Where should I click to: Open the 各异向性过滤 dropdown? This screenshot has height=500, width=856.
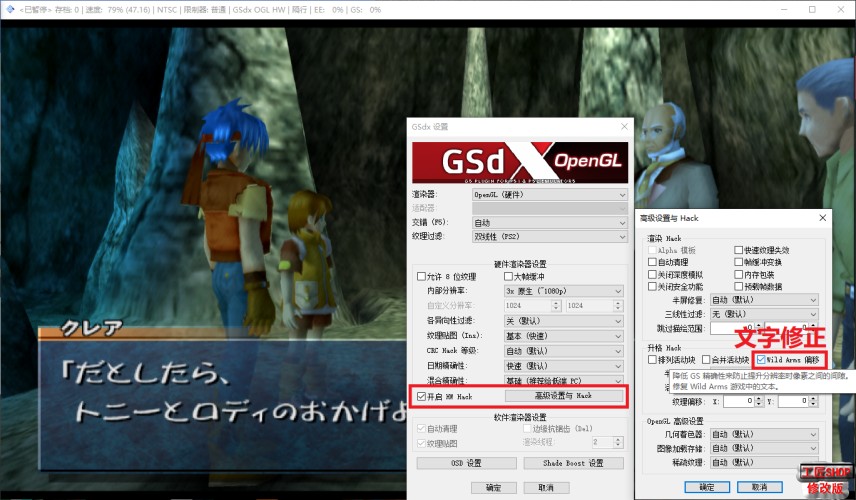point(563,321)
